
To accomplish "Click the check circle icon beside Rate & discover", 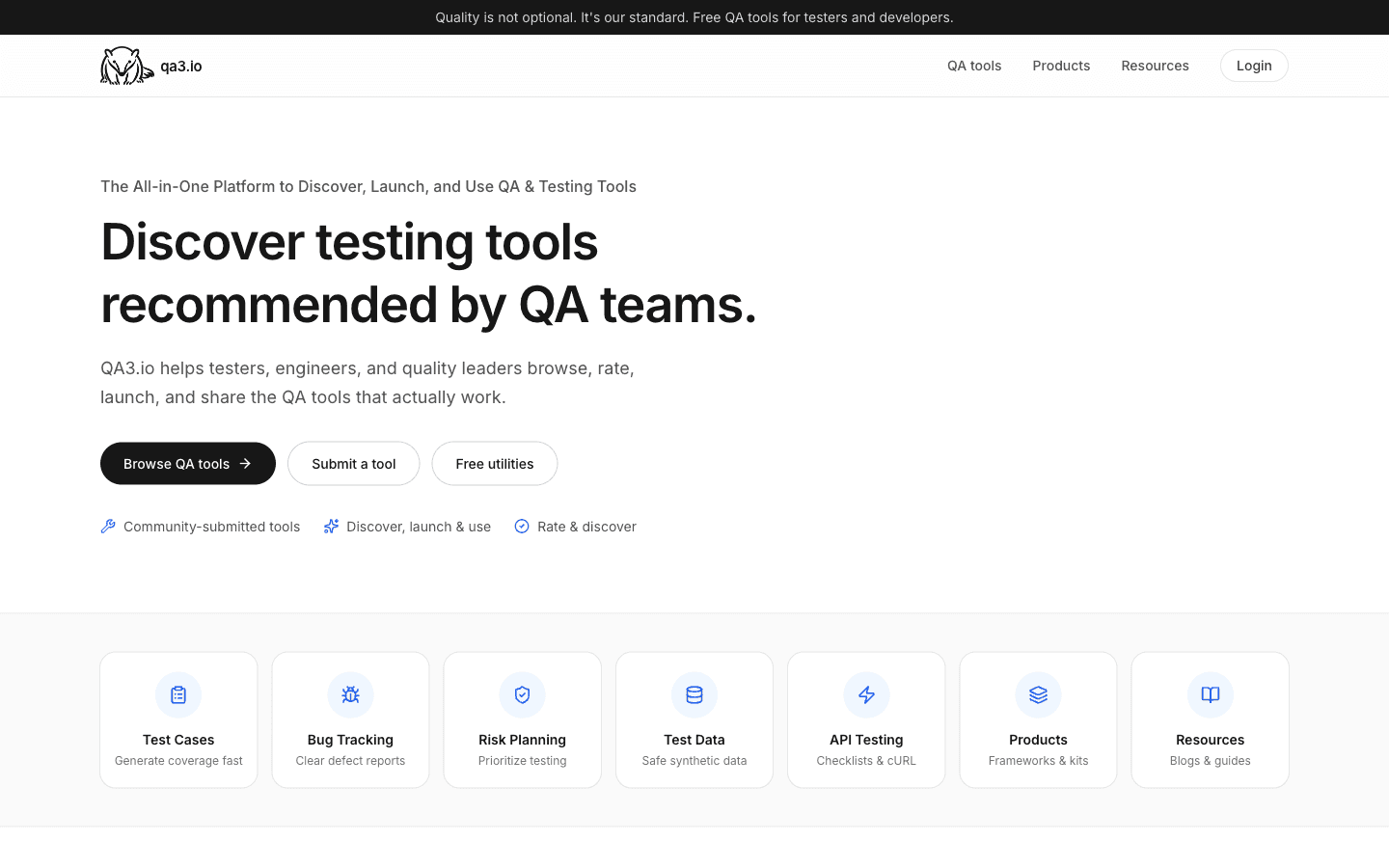I will click(x=522, y=526).
